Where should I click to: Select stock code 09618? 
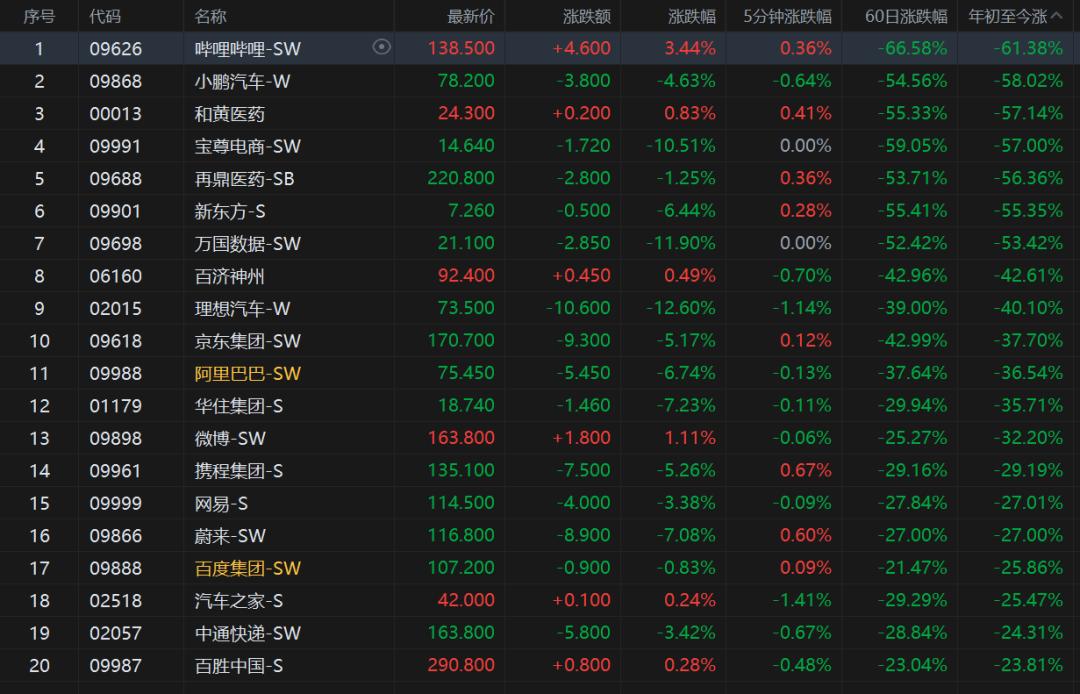[116, 341]
